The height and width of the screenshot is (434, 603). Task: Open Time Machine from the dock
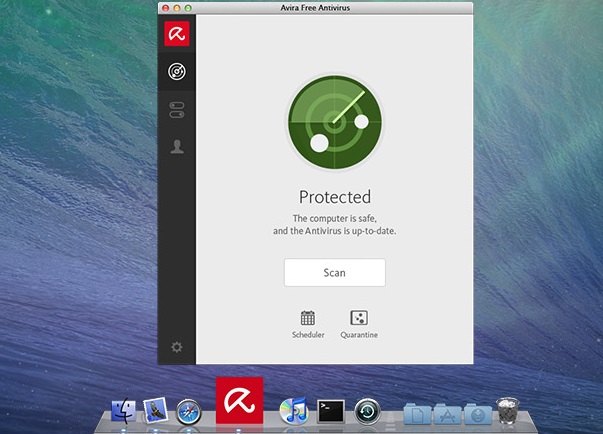click(370, 411)
